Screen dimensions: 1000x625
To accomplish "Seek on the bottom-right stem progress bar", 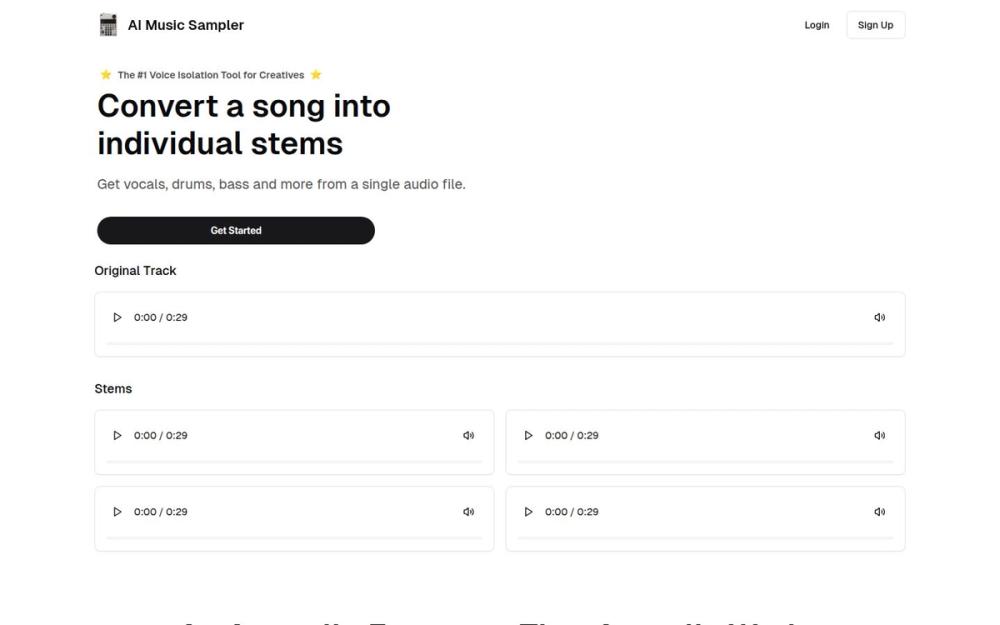I will click(705, 538).
